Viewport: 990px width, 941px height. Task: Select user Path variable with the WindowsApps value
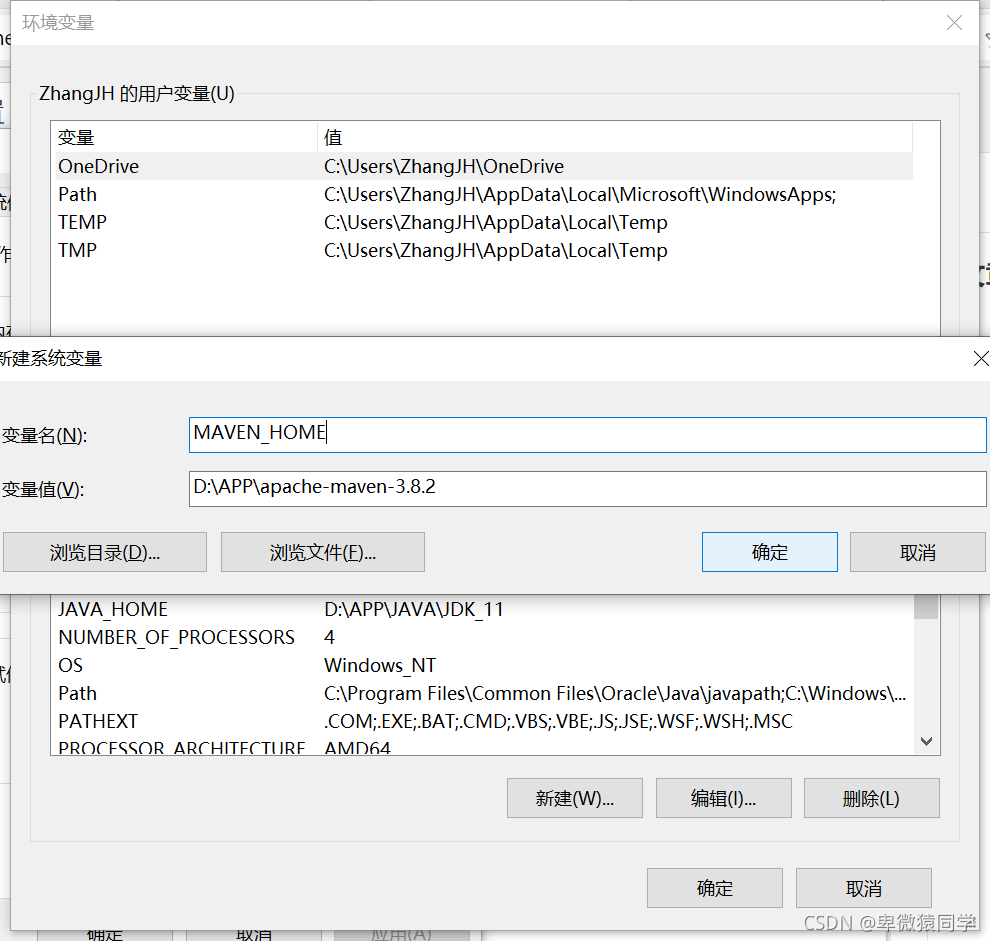[484, 195]
